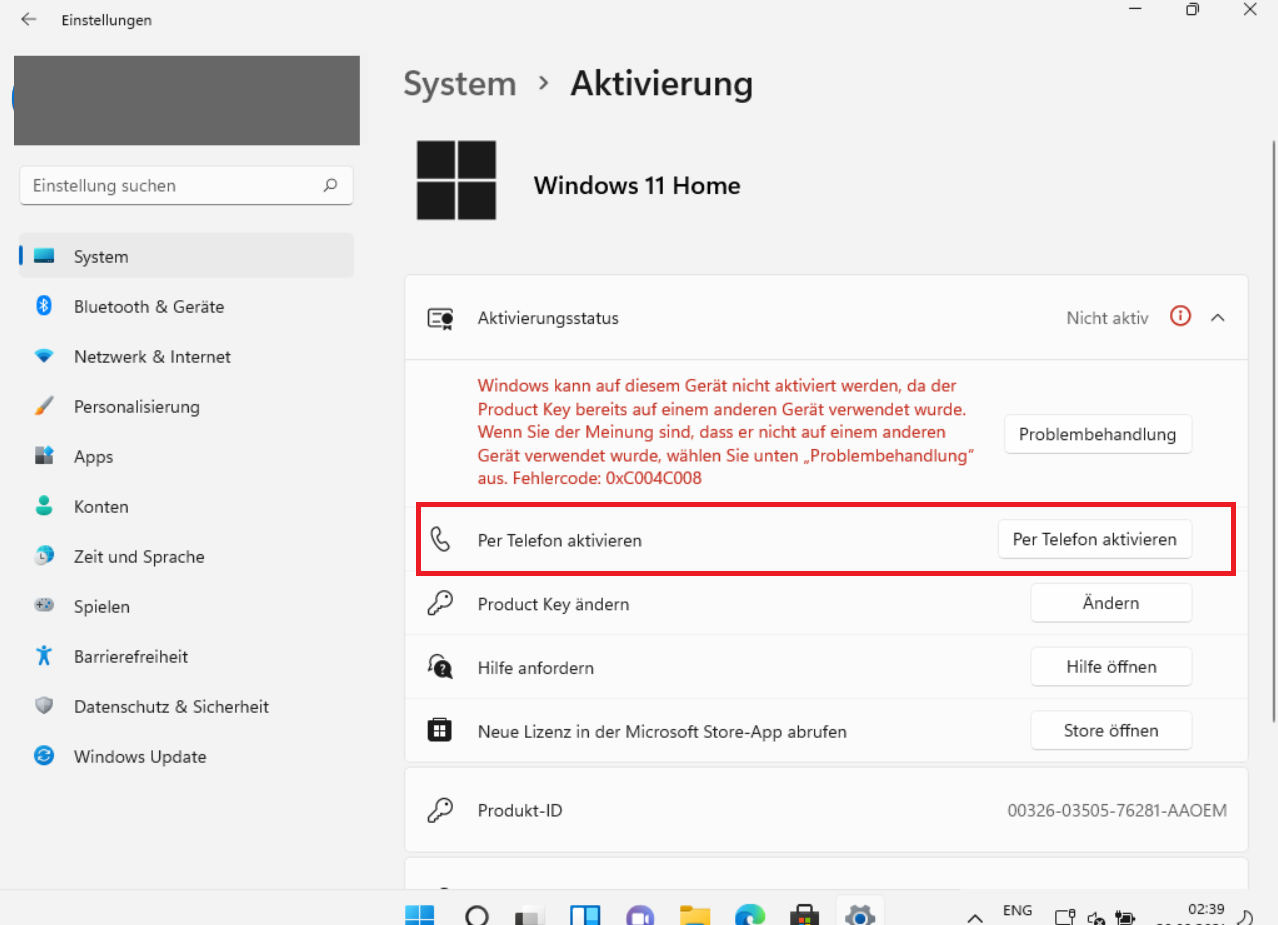1278x925 pixels.
Task: Click the red activation warning info icon
Action: click(x=1181, y=317)
